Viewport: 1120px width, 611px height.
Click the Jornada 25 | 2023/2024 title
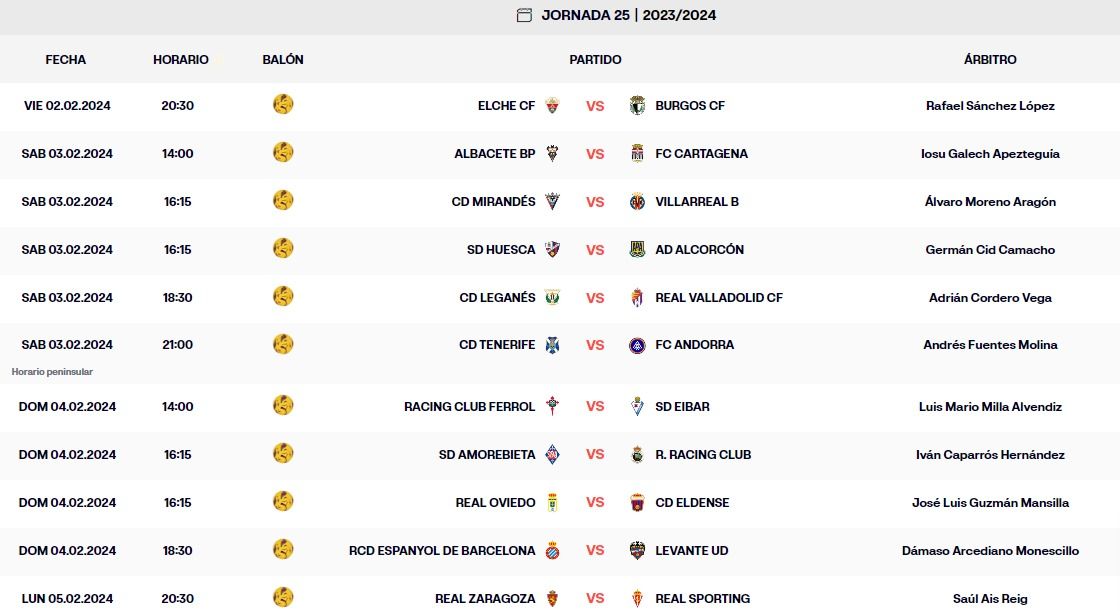click(x=629, y=15)
